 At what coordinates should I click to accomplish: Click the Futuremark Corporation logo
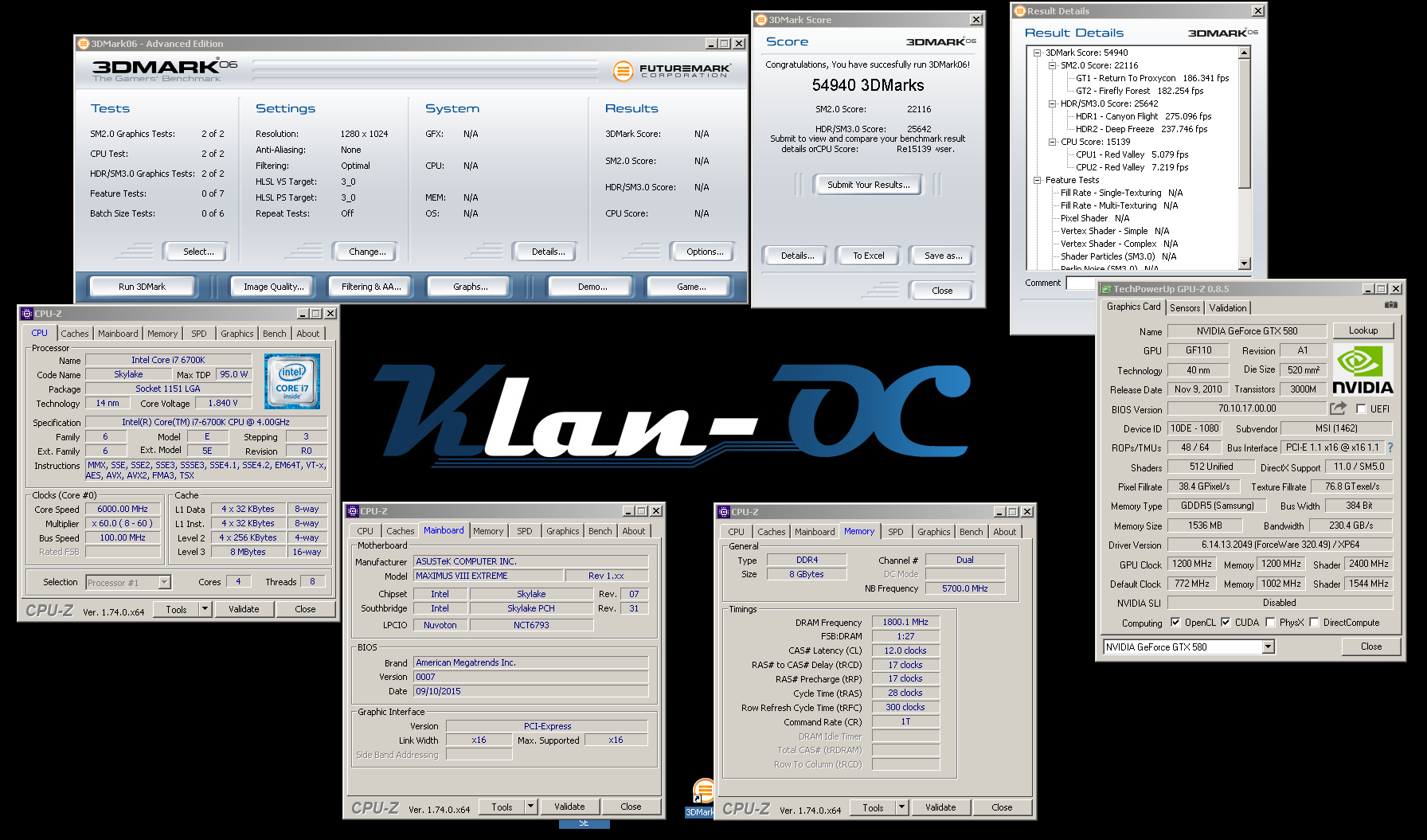tap(671, 71)
